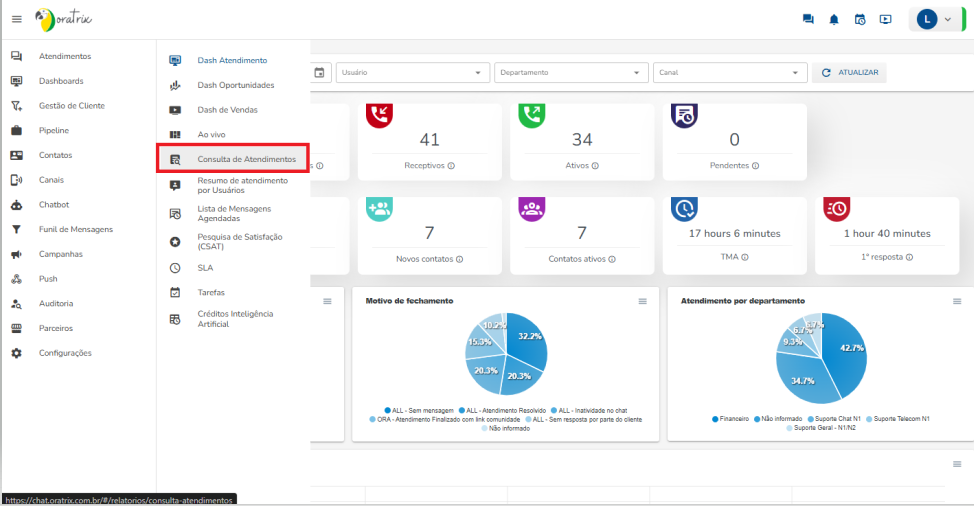Image resolution: width=974 pixels, height=506 pixels.
Task: Open the notifications bell
Action: point(834,19)
